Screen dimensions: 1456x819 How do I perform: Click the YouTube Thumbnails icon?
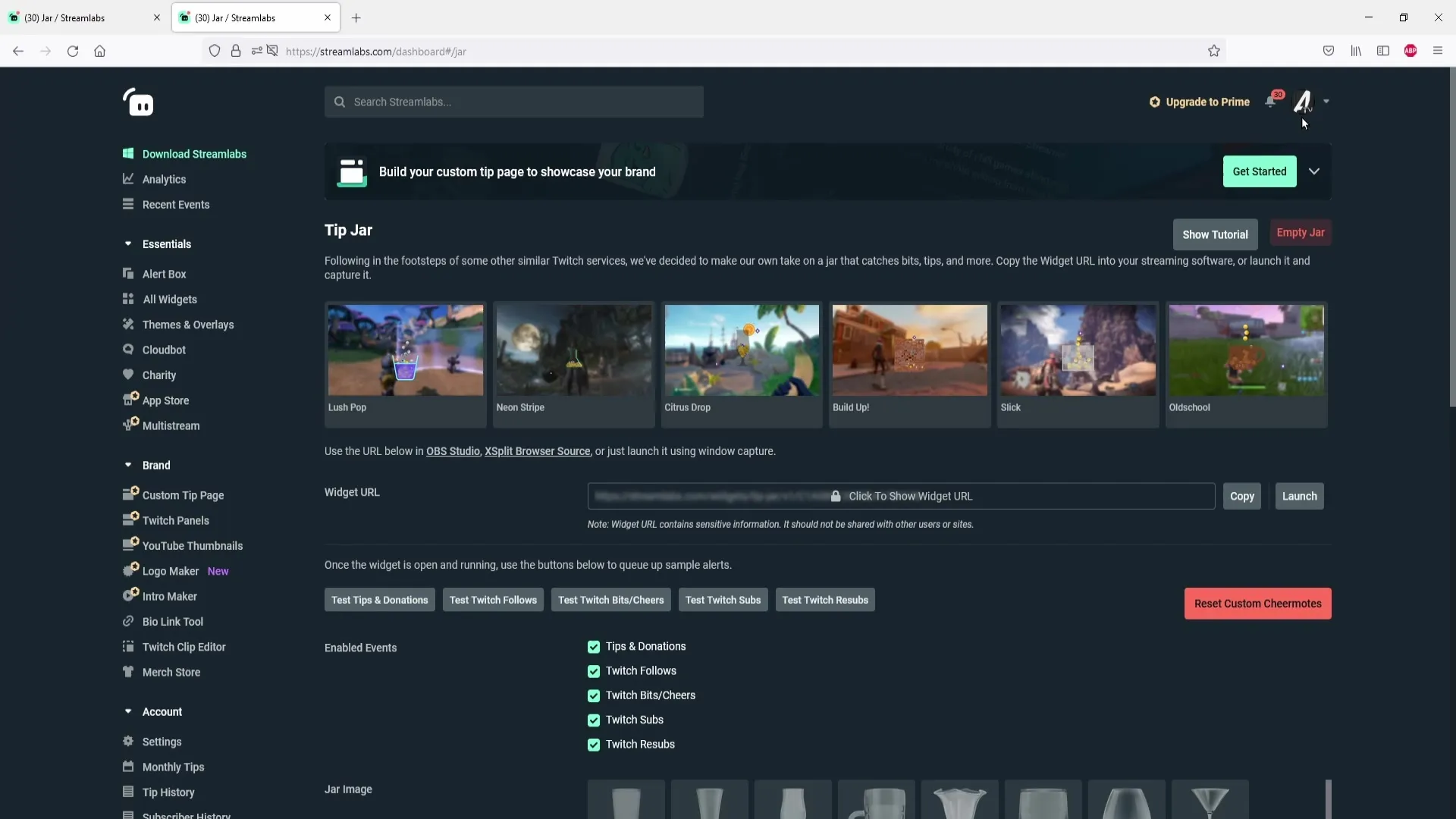(130, 544)
